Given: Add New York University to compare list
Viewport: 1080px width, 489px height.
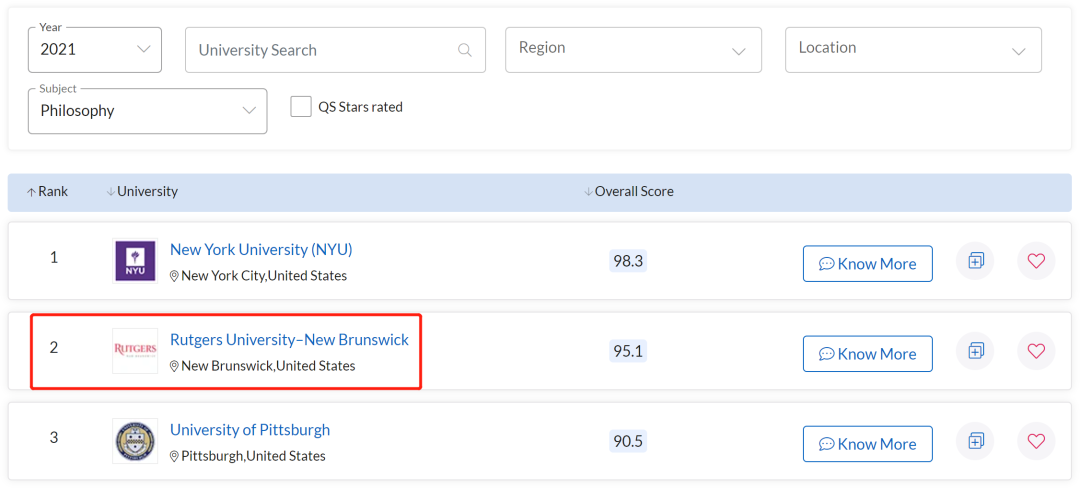Looking at the screenshot, I should (x=975, y=262).
